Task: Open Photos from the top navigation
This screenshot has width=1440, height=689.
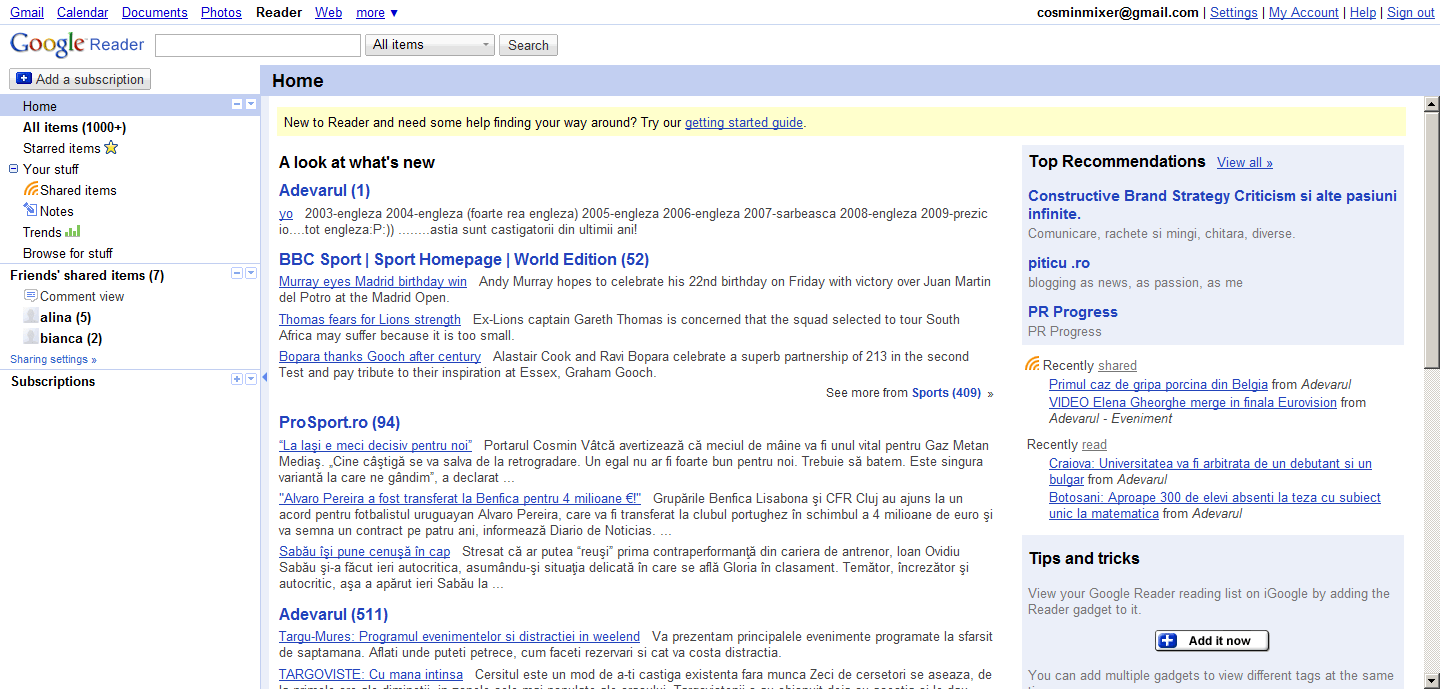Action: pos(221,13)
